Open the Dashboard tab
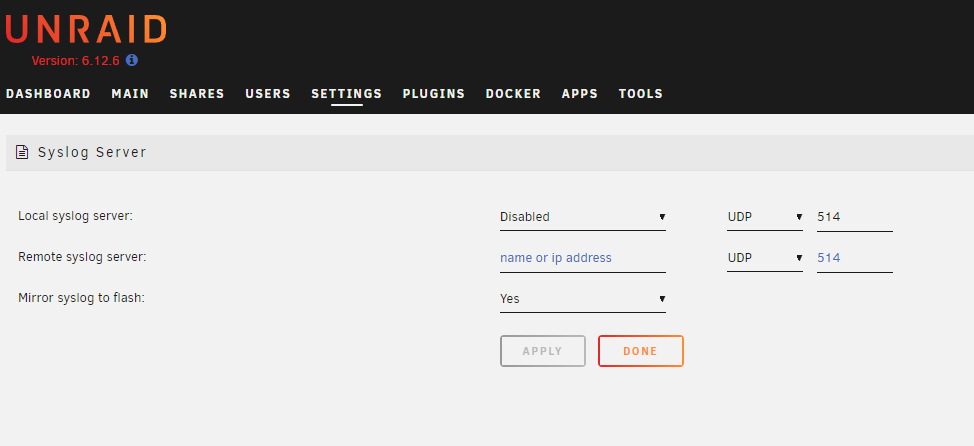 tap(48, 94)
